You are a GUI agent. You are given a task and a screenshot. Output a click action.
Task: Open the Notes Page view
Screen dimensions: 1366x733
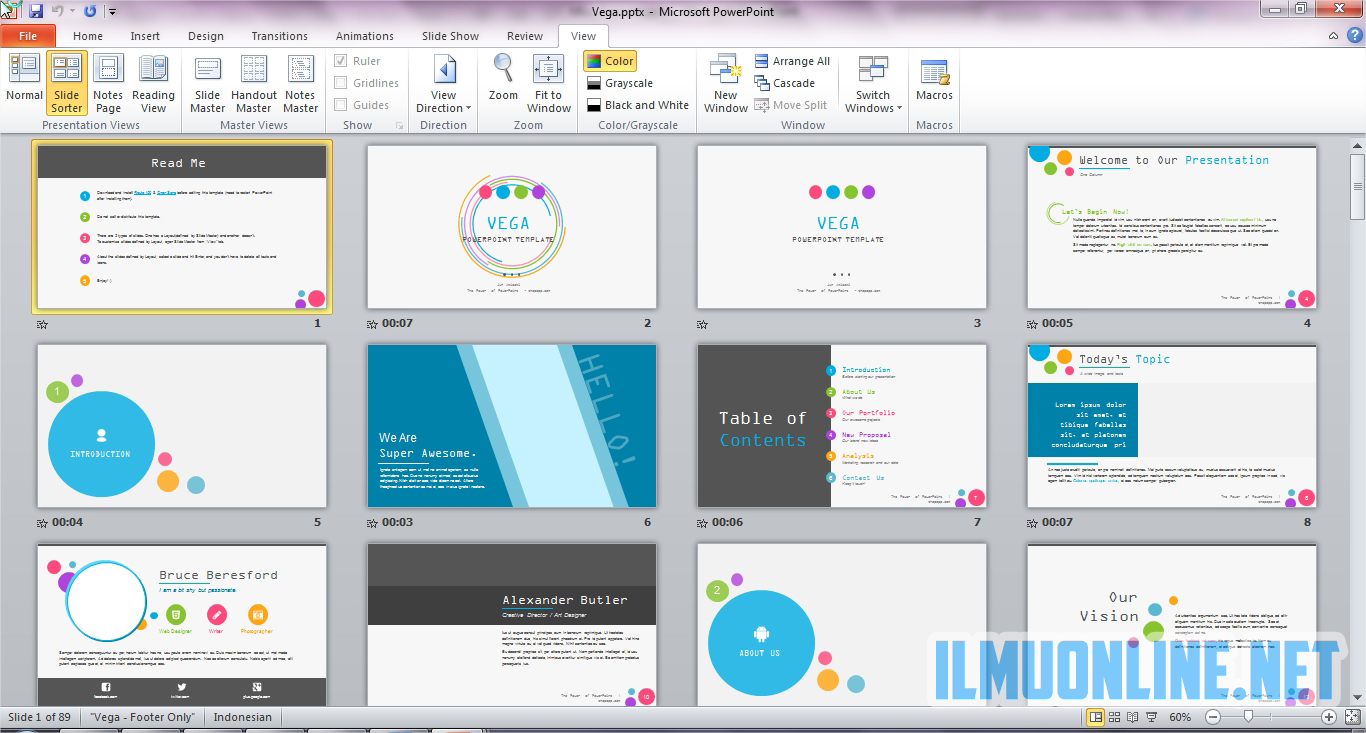[108, 82]
